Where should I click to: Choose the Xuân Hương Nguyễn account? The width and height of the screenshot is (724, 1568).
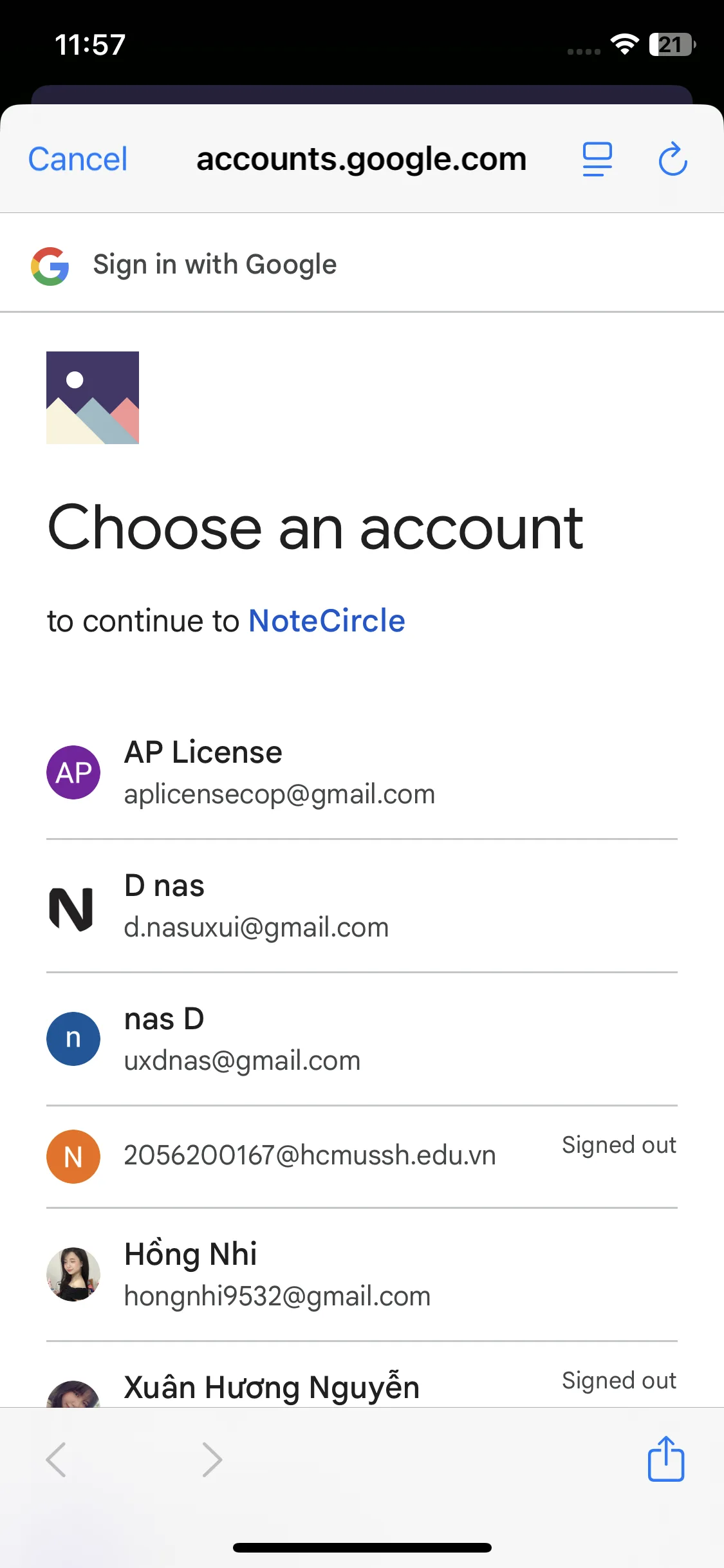pyautogui.click(x=272, y=1387)
